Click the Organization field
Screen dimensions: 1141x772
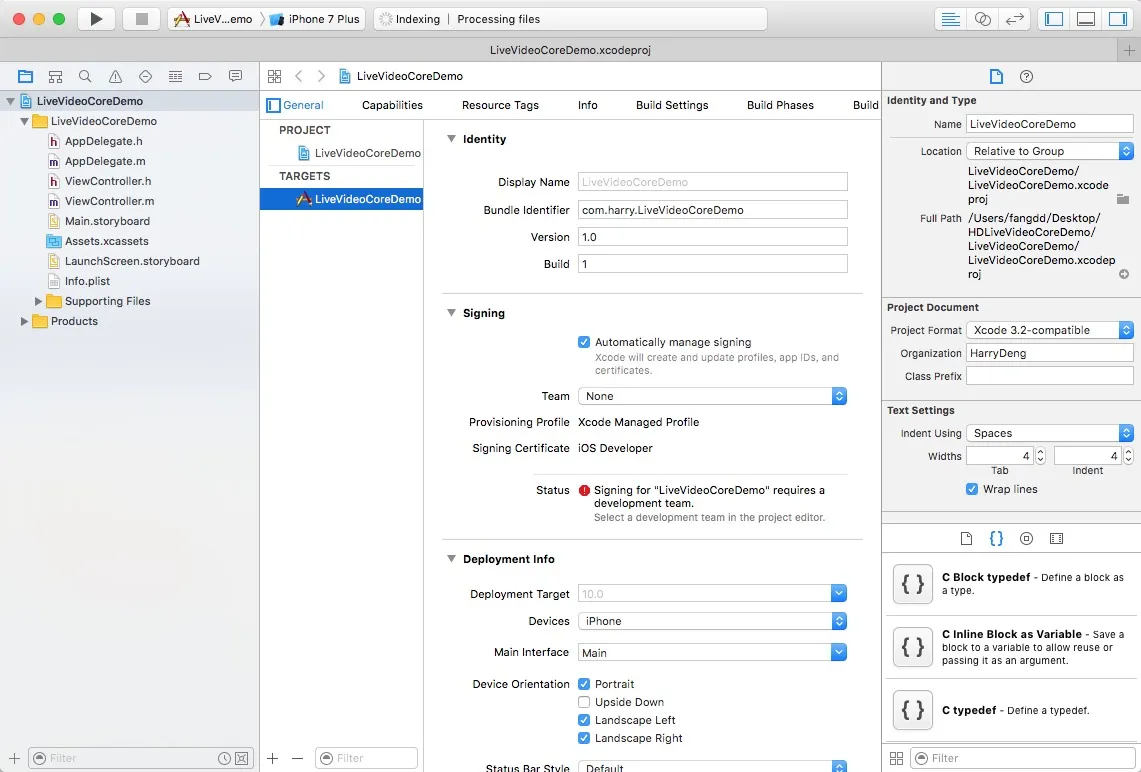[1049, 353]
